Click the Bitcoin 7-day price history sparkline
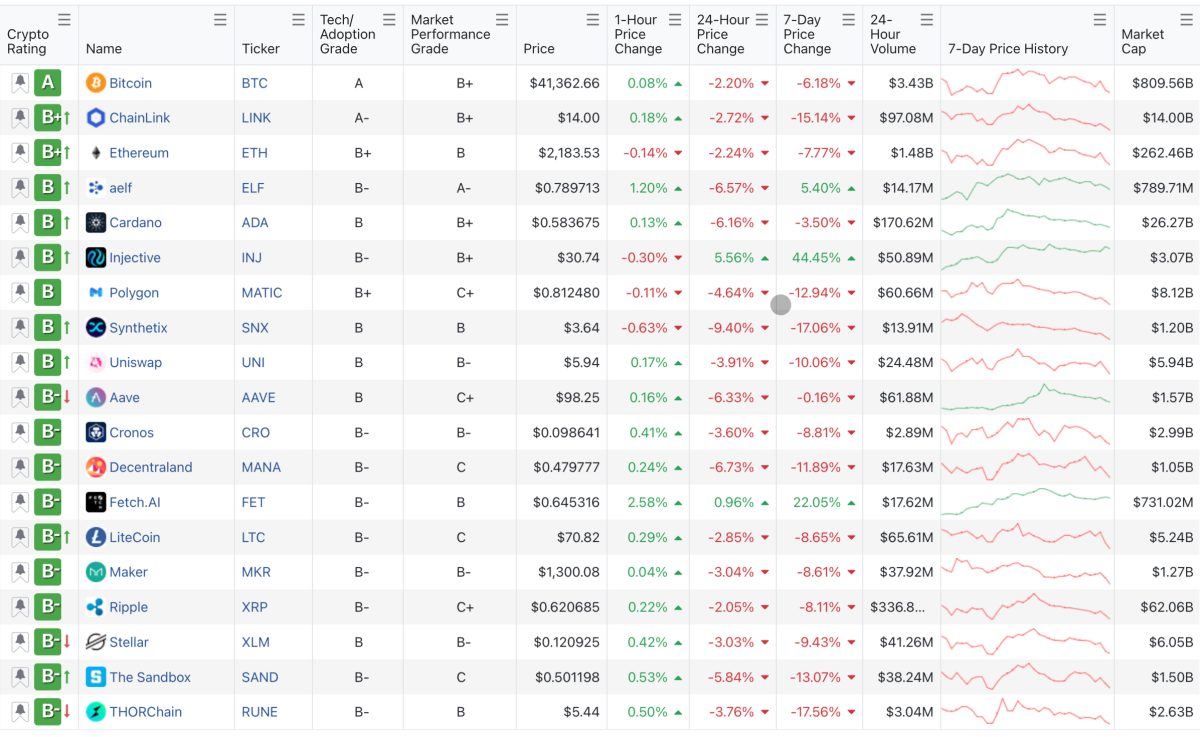The image size is (1200, 737). (1027, 83)
